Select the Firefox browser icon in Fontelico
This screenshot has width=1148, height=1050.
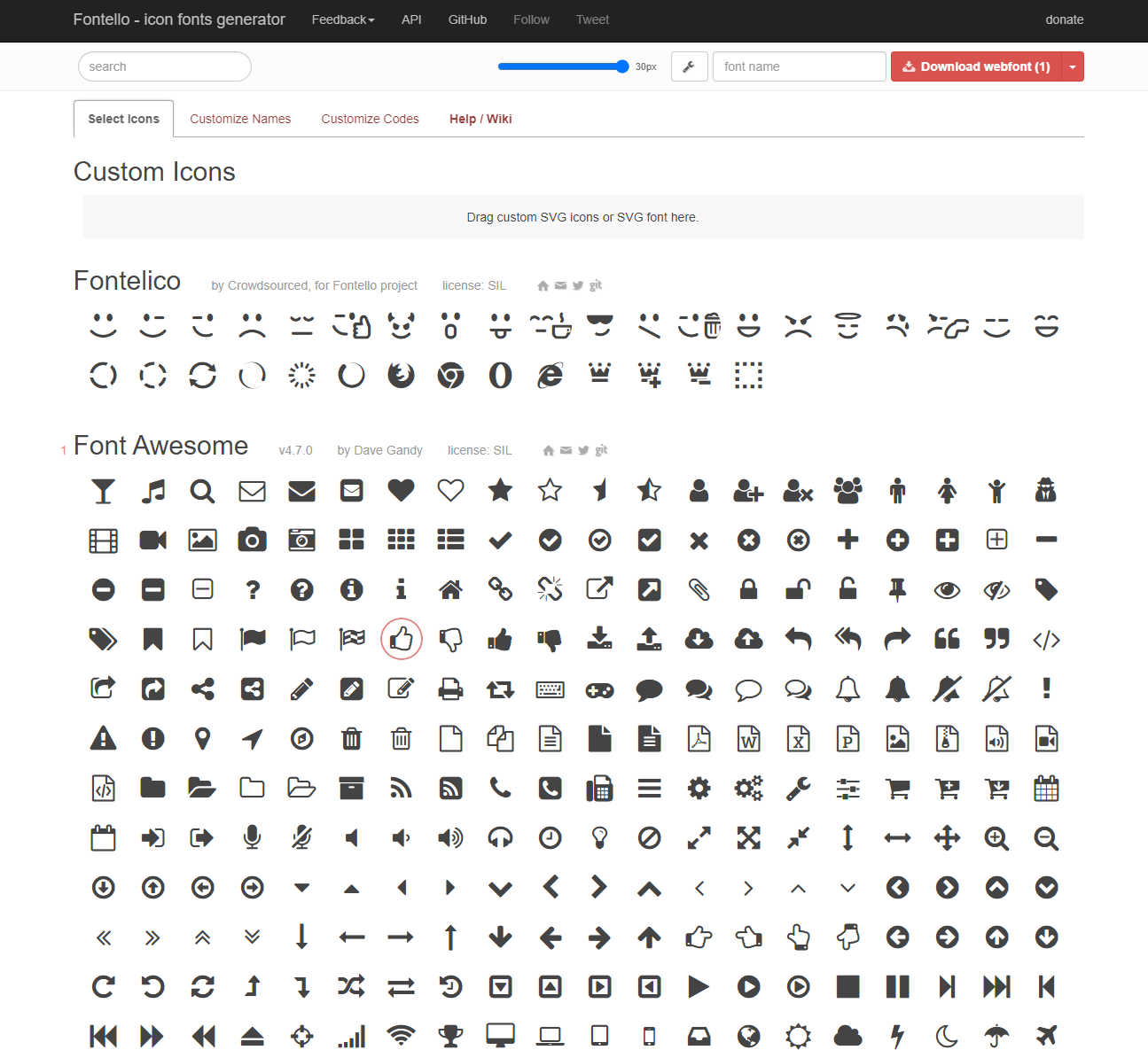point(402,375)
